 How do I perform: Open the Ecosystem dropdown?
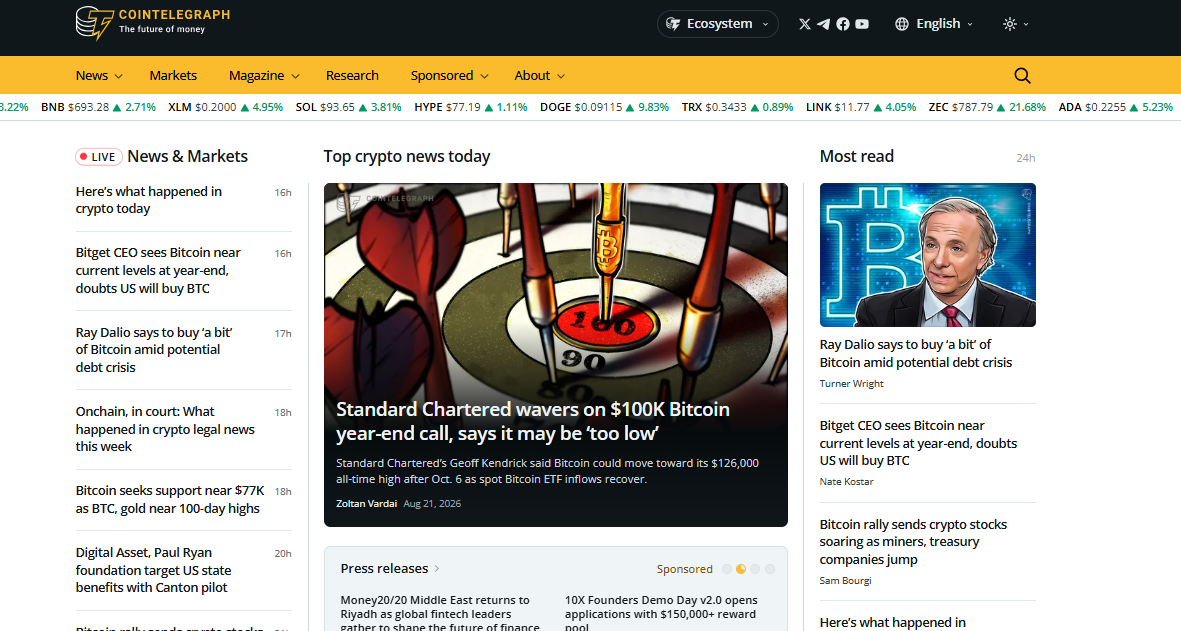718,24
